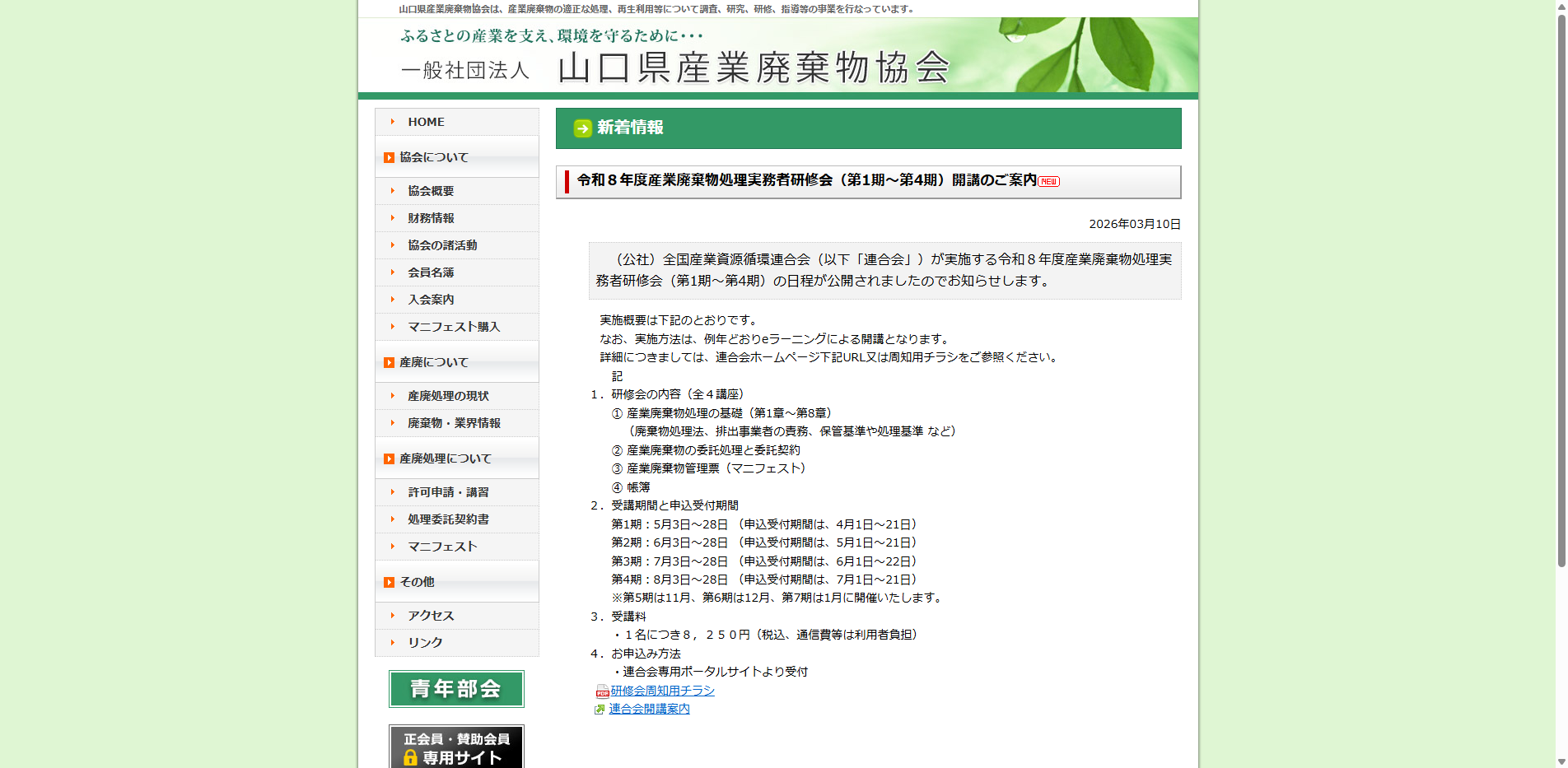Click the orange arrow icon beside その他
The width and height of the screenshot is (1568, 768).
[389, 581]
